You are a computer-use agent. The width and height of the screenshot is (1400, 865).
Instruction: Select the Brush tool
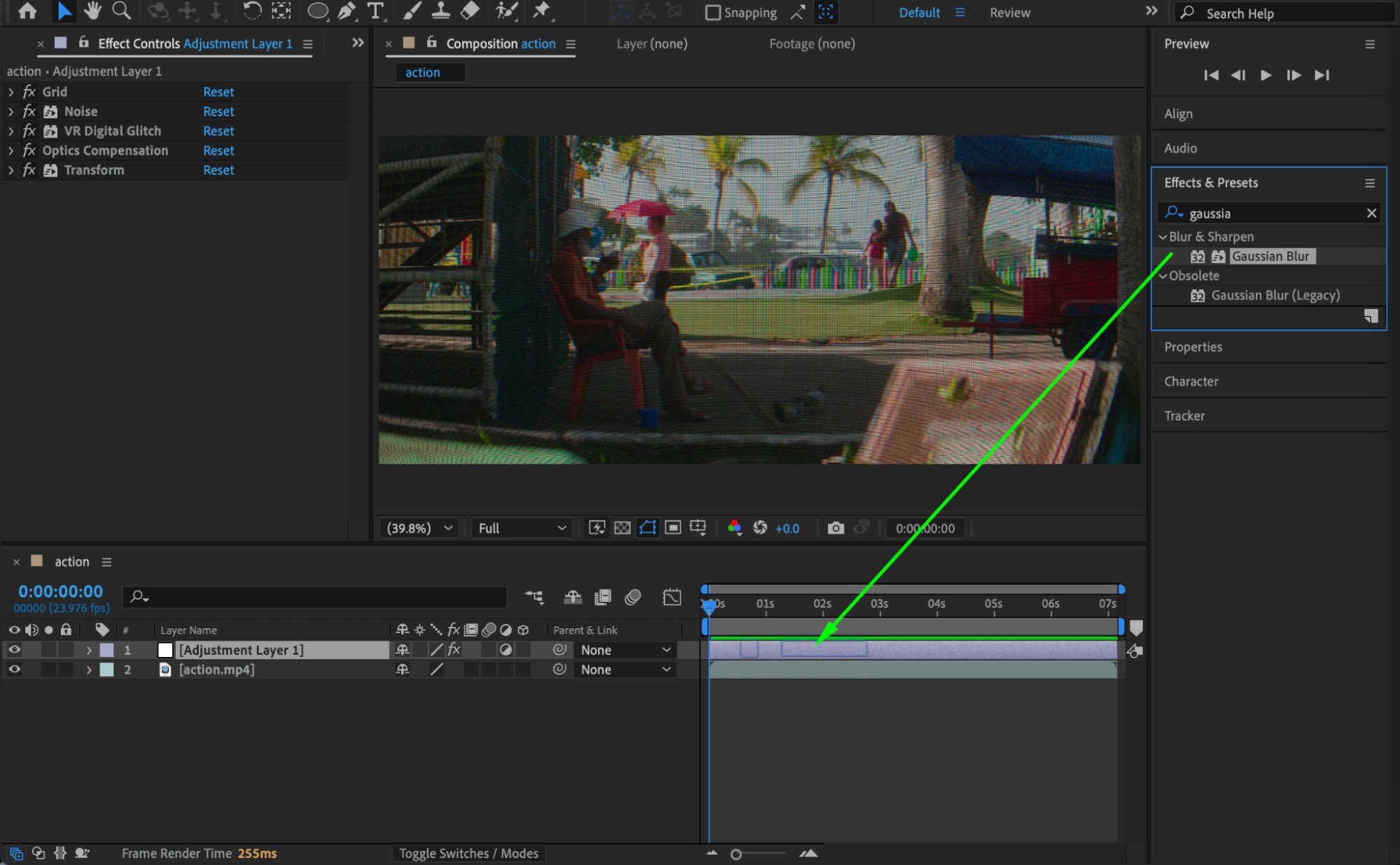pyautogui.click(x=412, y=11)
